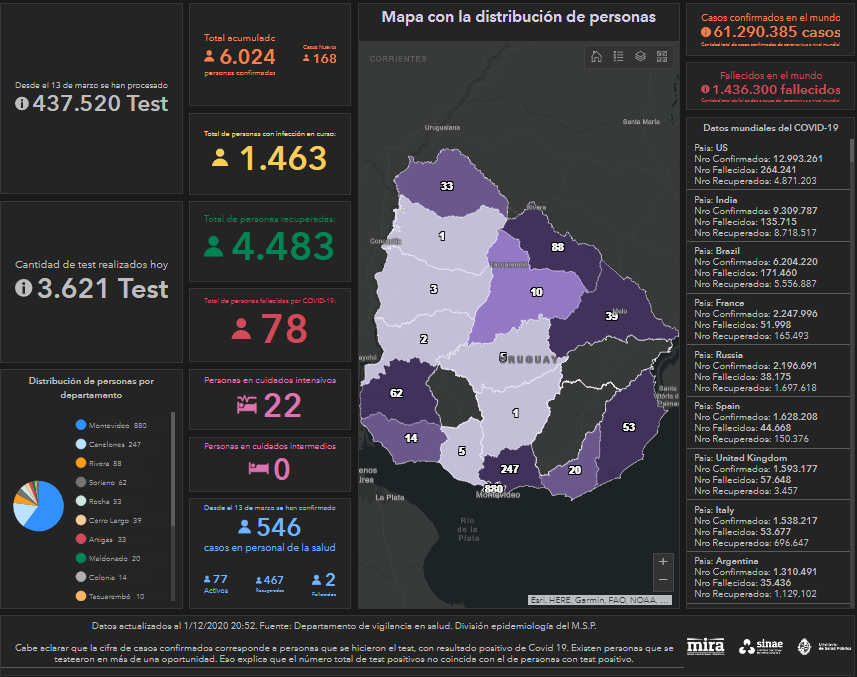Open the basemap gallery grid icon
The height and width of the screenshot is (677, 857).
tap(662, 56)
